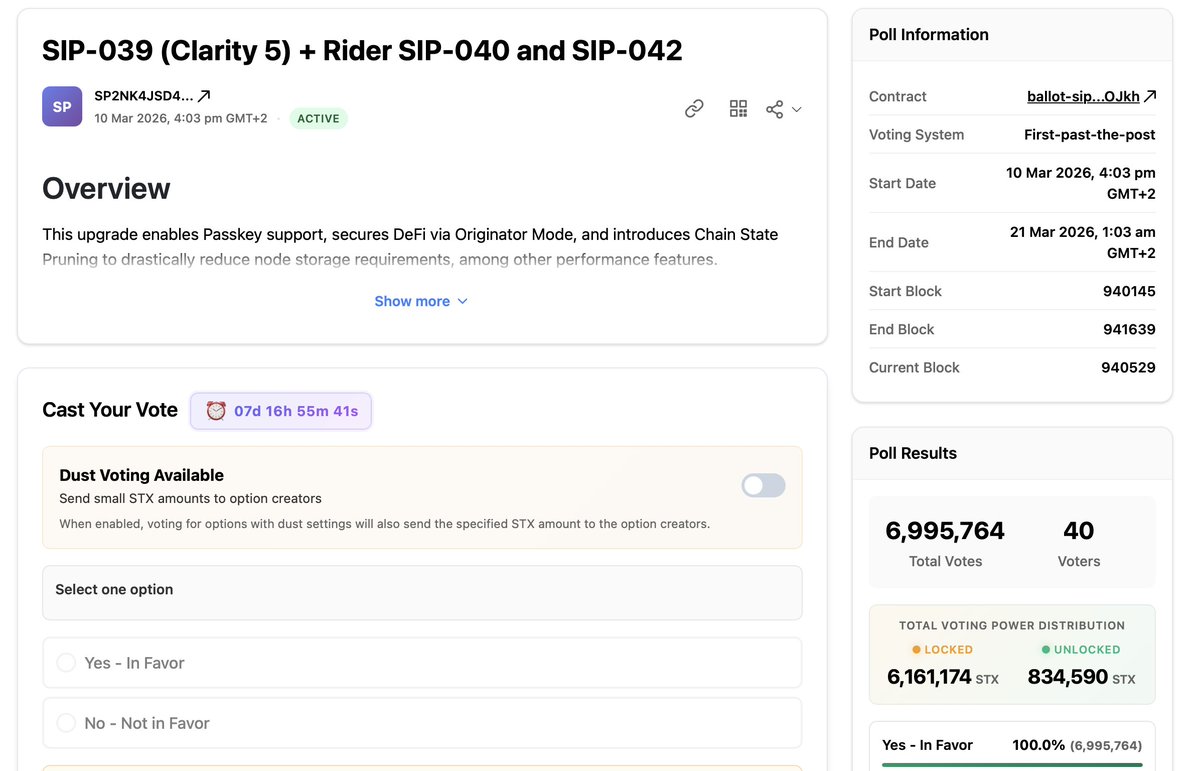Click First-past-the-post voting system value
The image size is (1200, 771).
1090,134
